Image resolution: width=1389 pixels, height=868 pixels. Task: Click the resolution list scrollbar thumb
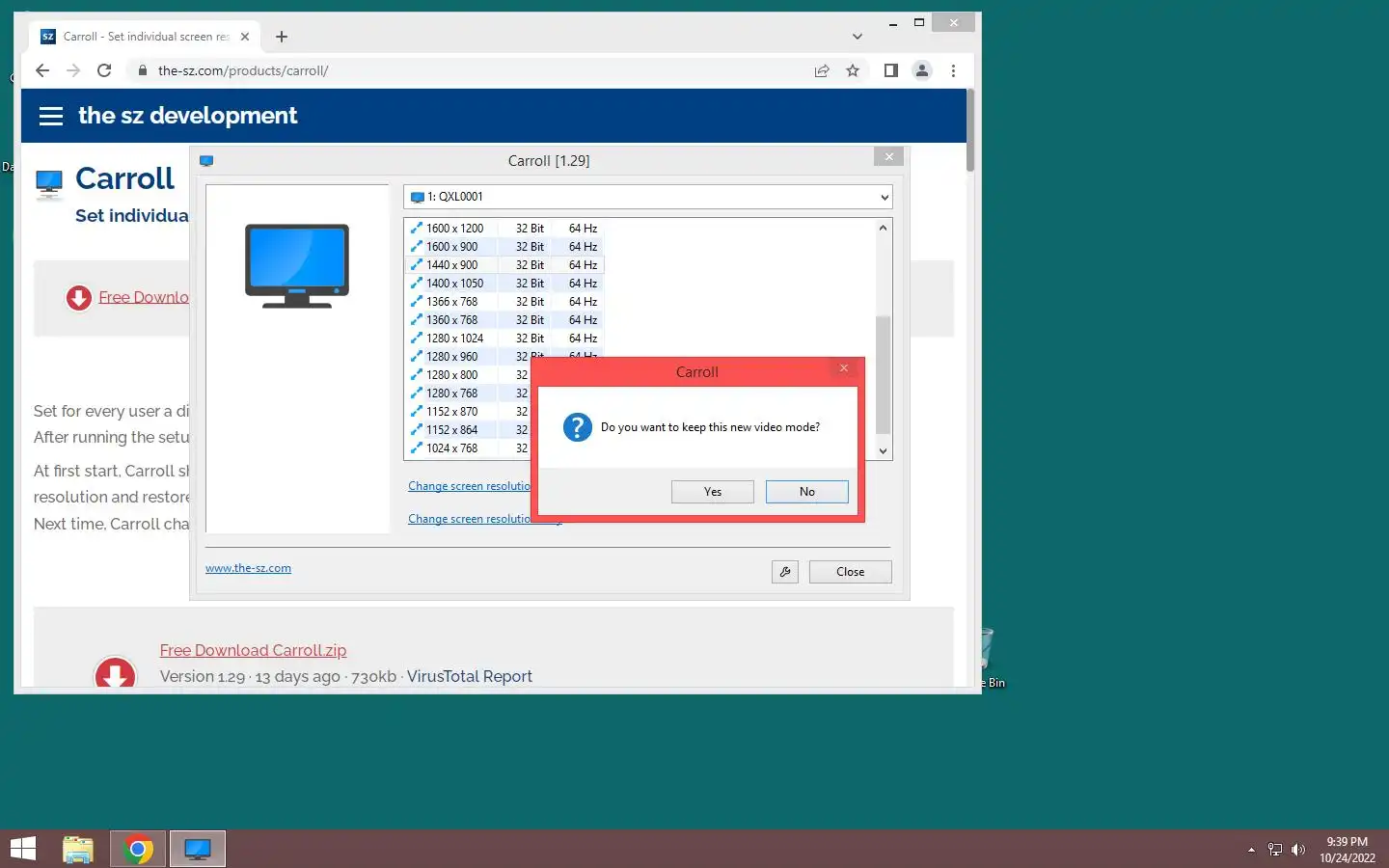tap(883, 374)
